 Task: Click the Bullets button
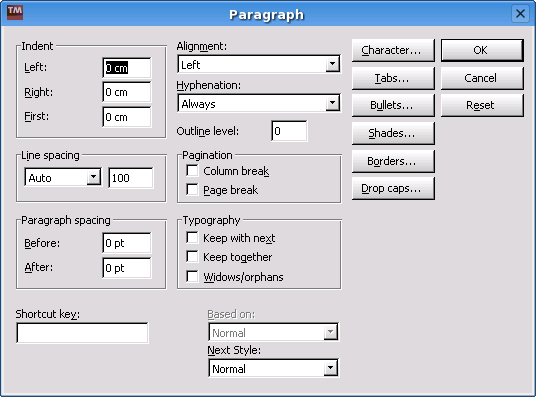tap(393, 105)
